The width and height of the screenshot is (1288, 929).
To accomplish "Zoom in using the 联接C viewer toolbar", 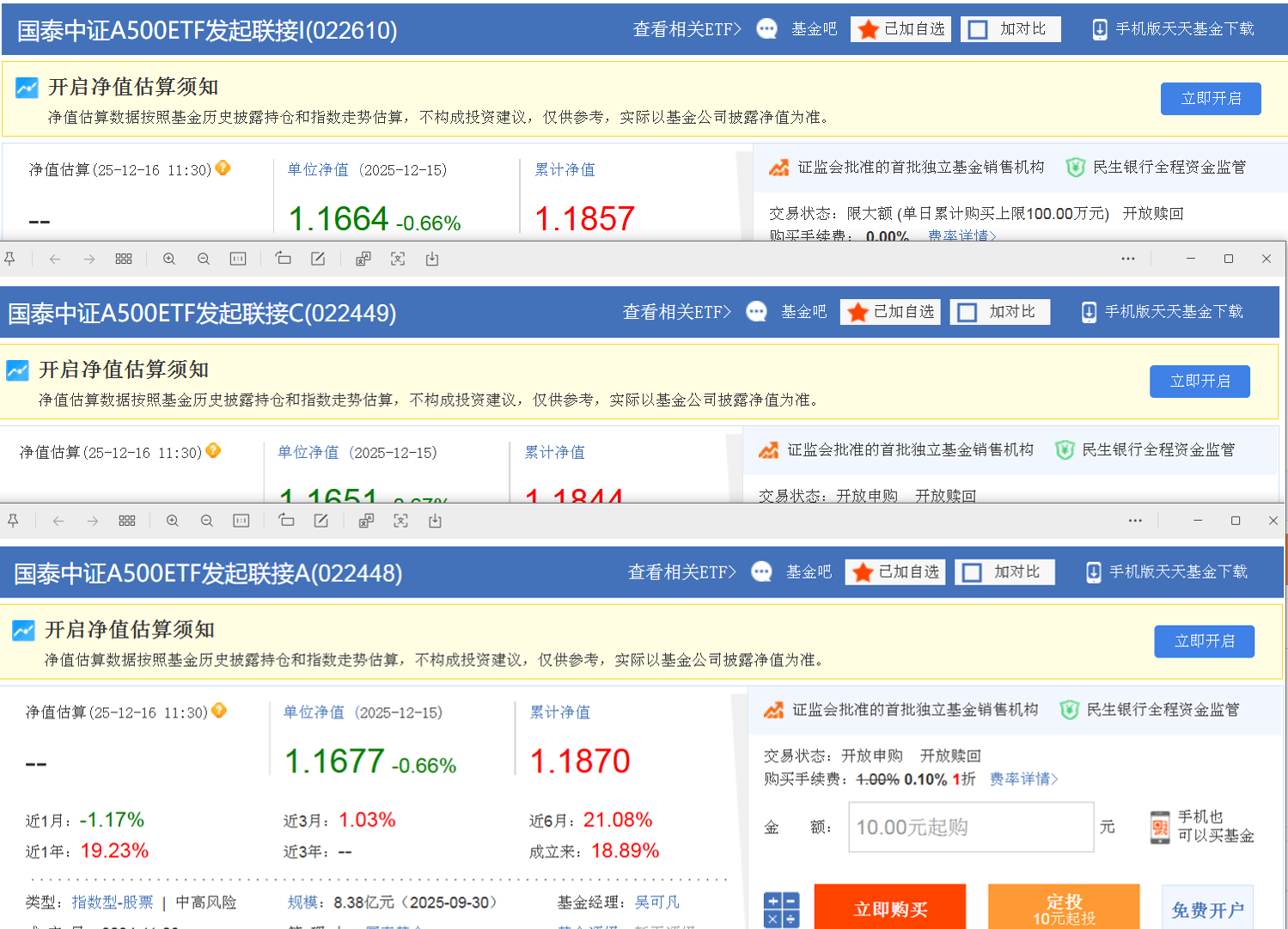I will (169, 259).
